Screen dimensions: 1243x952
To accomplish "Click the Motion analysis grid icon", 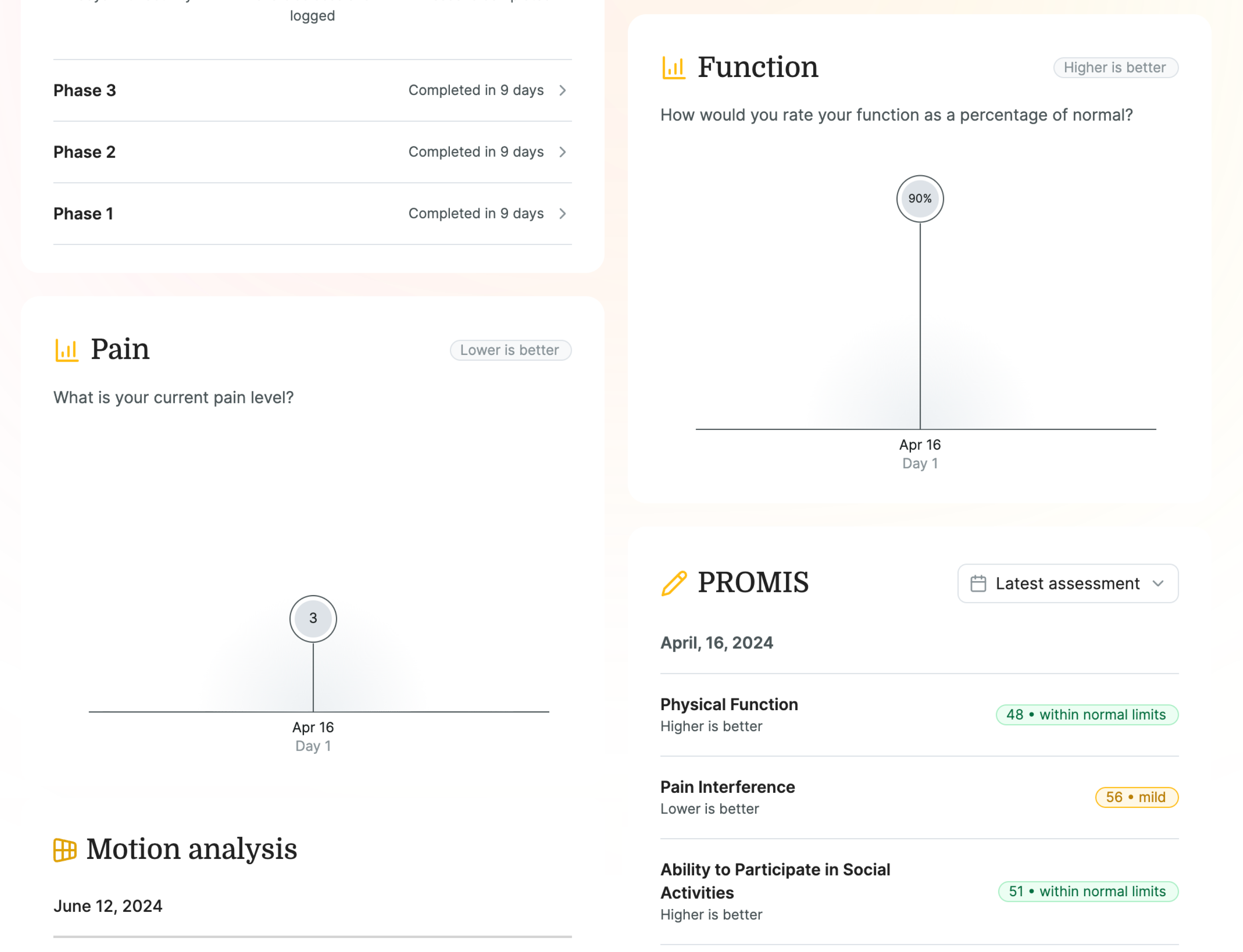I will click(65, 849).
